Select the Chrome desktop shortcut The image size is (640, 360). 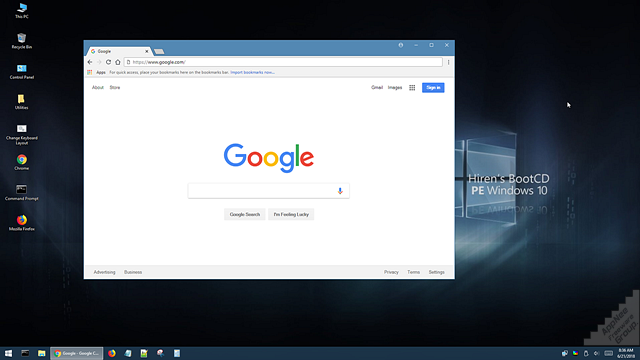point(22,162)
